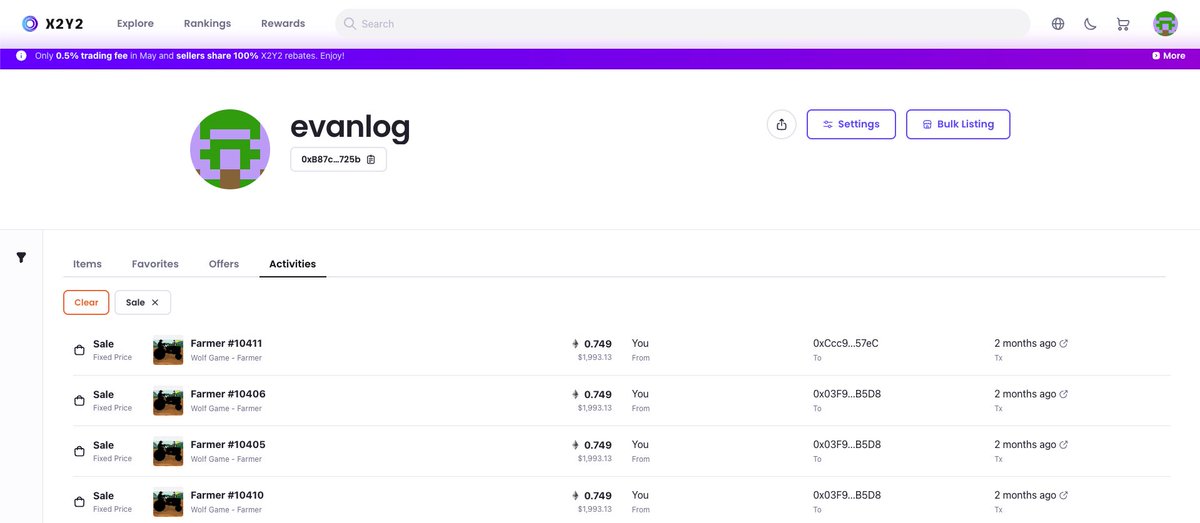Expand the More link in banner
This screenshot has height=523, width=1200.
[x=1168, y=56]
